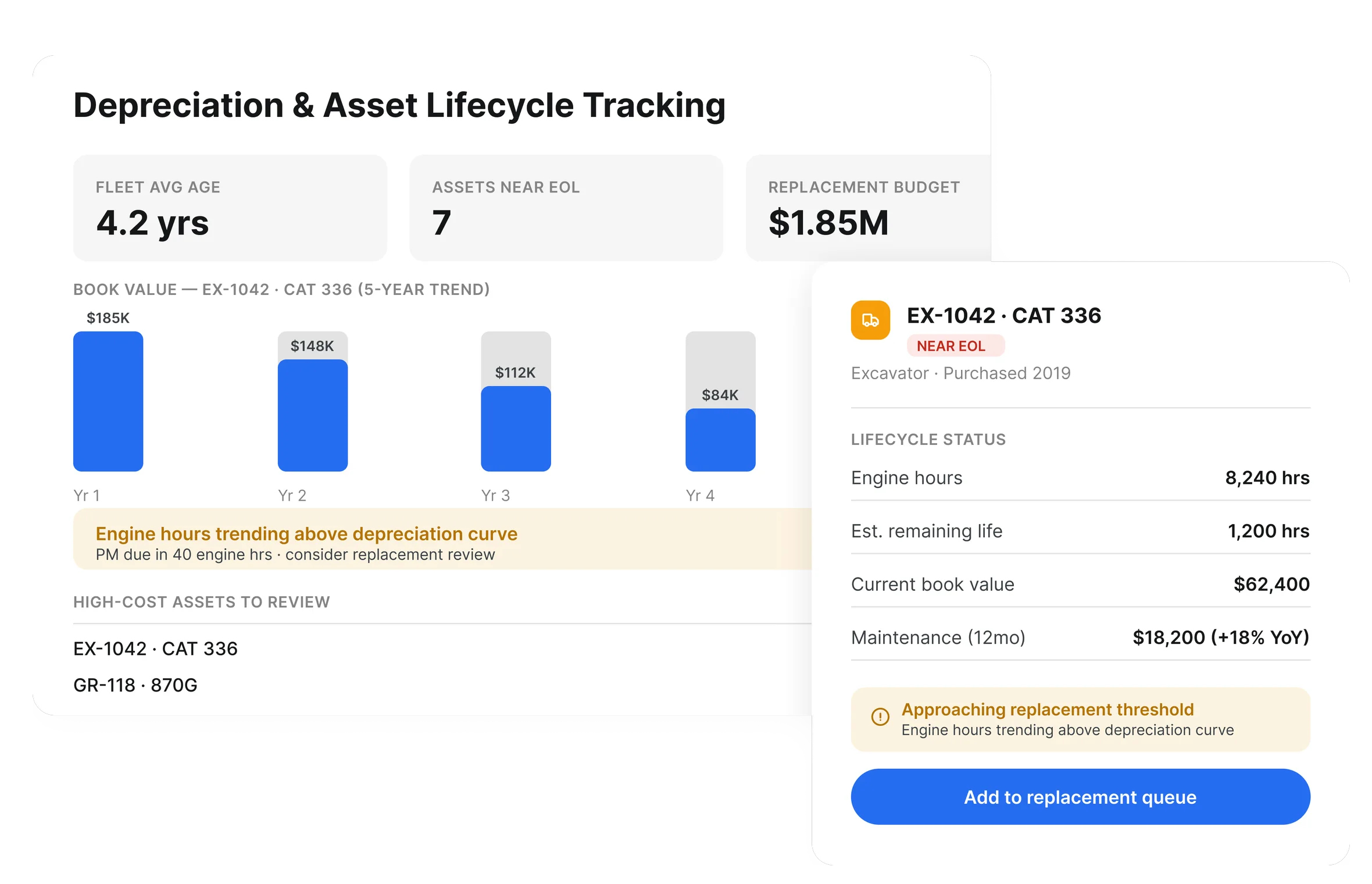Screen dimensions: 1372x884
Task: Click Add to replacement queue button
Action: pyautogui.click(x=1080, y=797)
